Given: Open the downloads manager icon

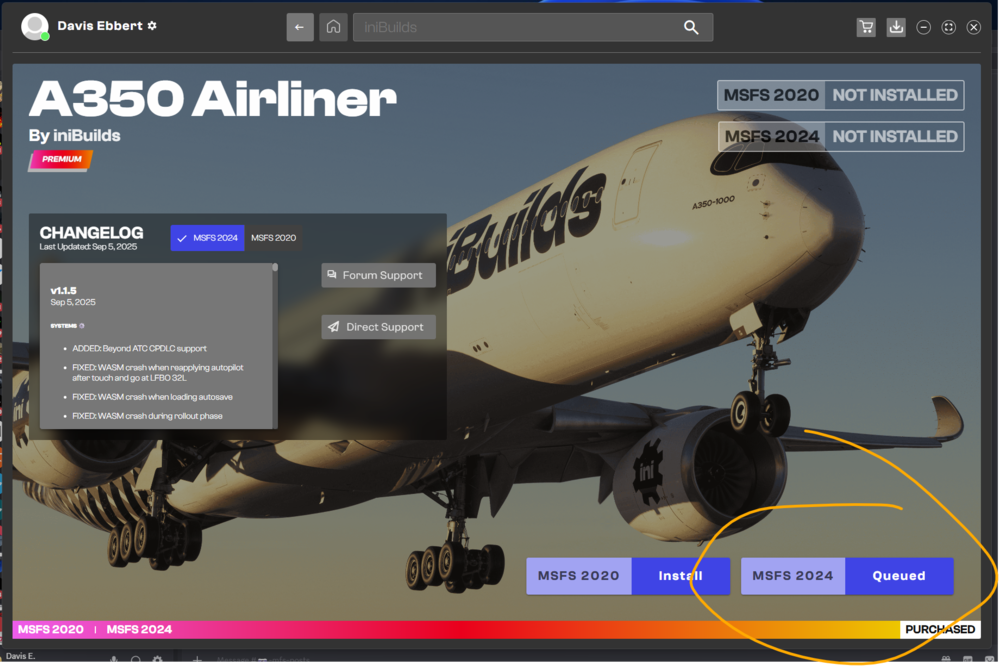Looking at the screenshot, I should point(896,27).
